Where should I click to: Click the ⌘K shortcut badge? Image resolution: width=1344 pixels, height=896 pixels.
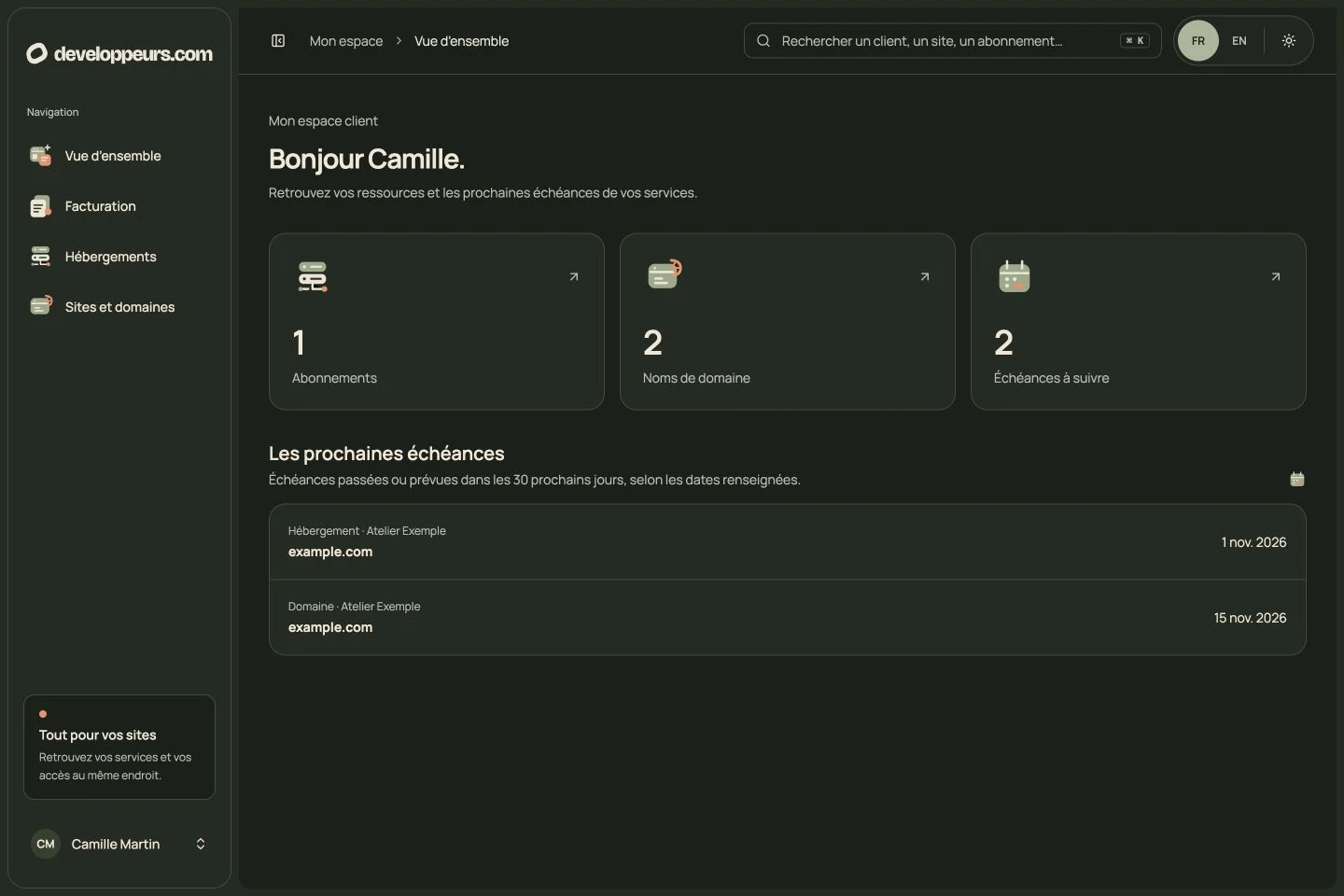[1135, 41]
